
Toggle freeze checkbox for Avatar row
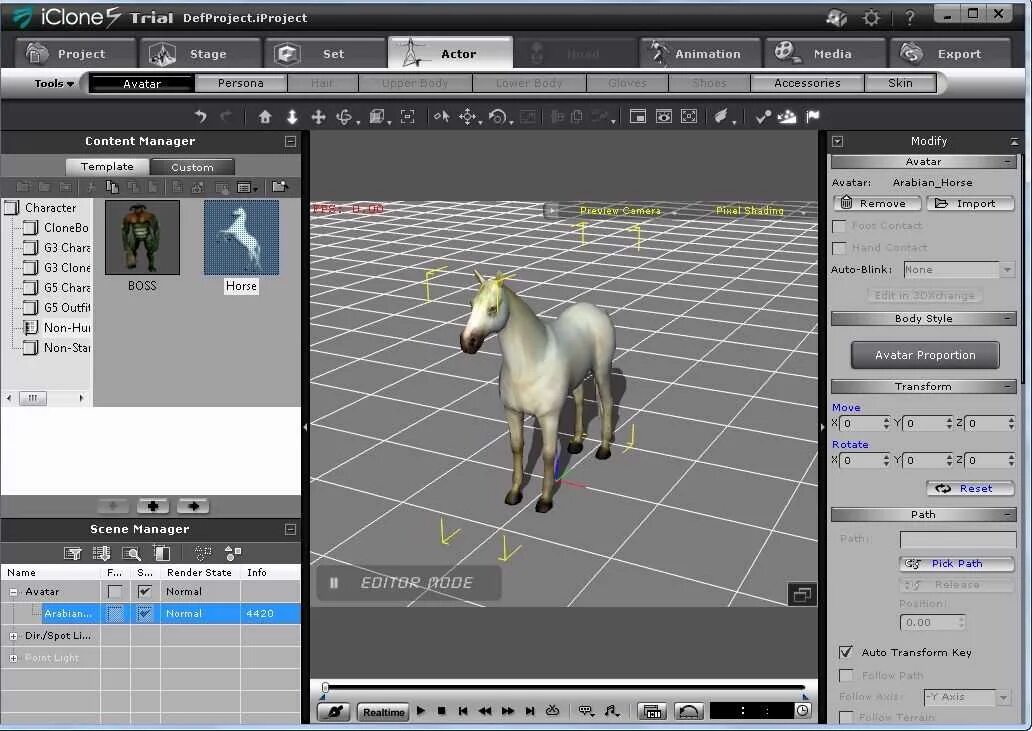(x=115, y=592)
